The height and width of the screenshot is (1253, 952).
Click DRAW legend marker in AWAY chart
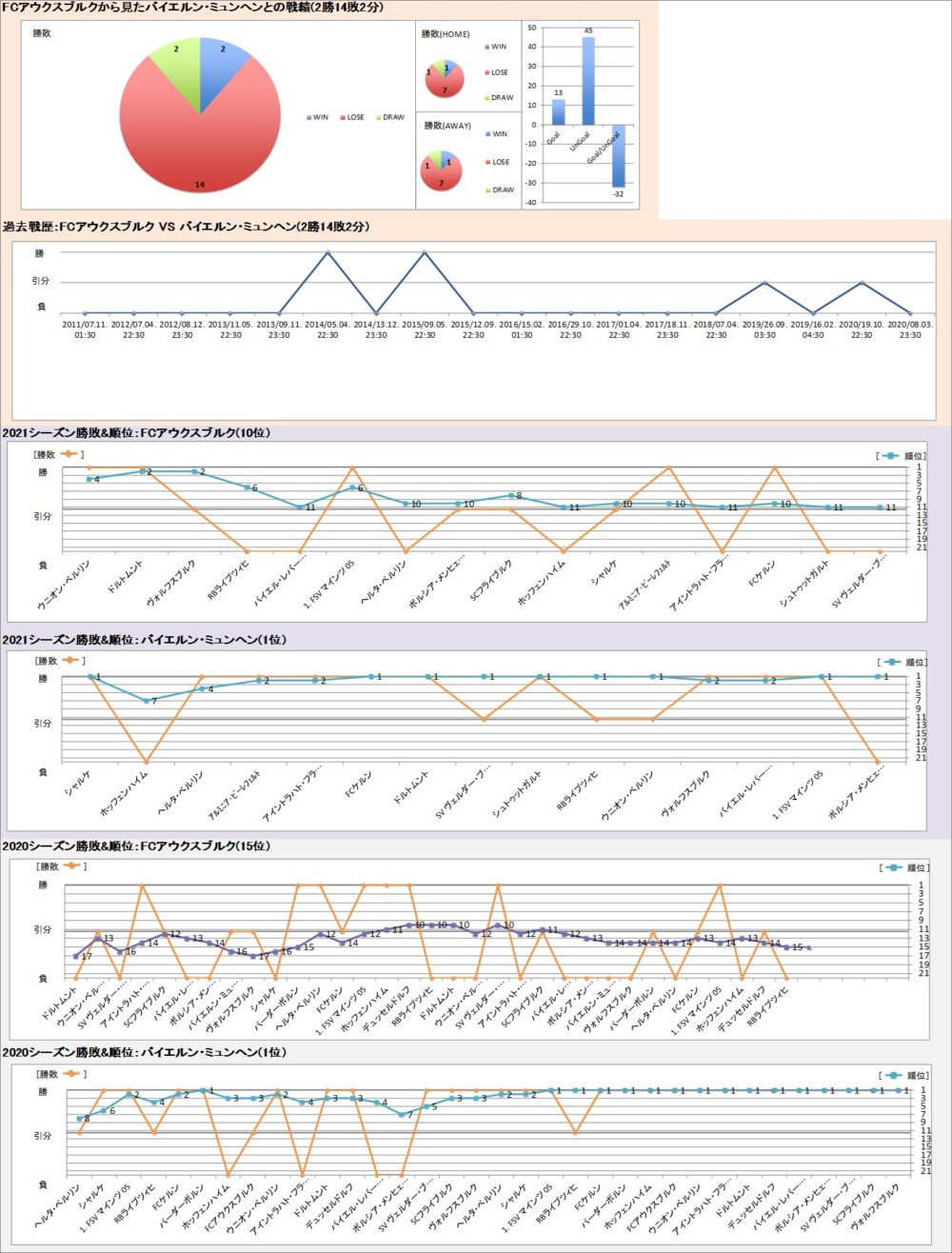pos(486,189)
